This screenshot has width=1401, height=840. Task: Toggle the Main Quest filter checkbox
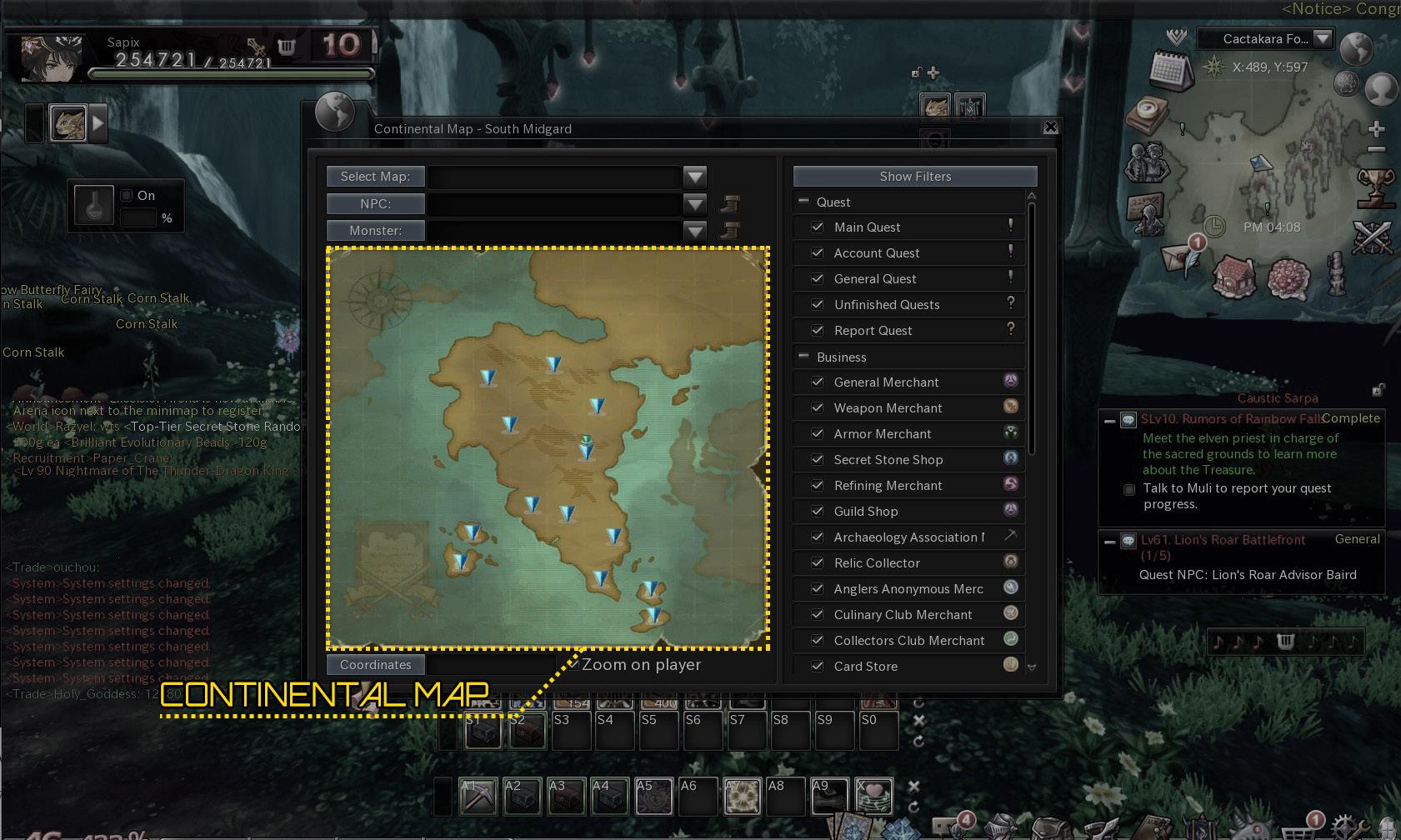[818, 227]
